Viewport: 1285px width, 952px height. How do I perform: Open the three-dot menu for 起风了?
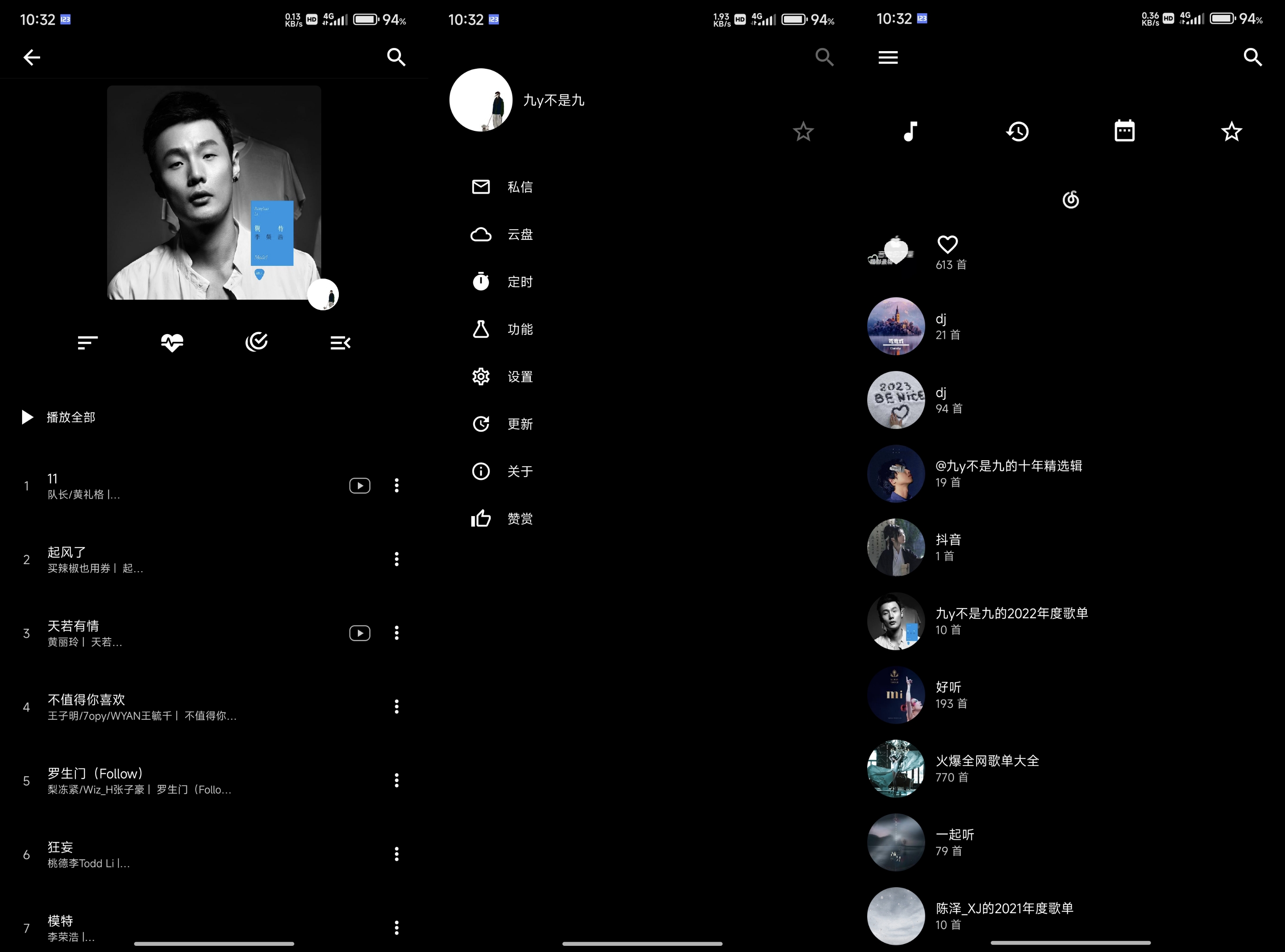click(397, 559)
